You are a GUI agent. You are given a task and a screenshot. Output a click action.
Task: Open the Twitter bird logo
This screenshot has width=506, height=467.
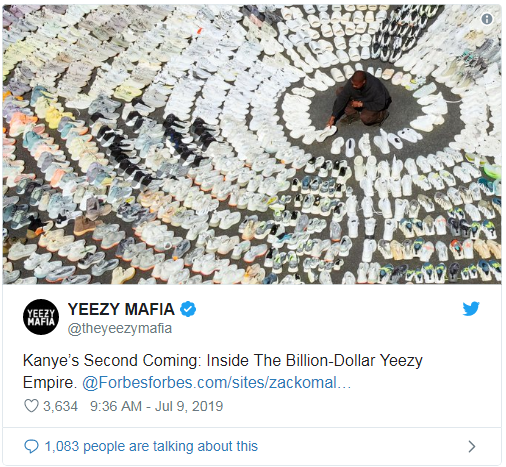pos(471,309)
